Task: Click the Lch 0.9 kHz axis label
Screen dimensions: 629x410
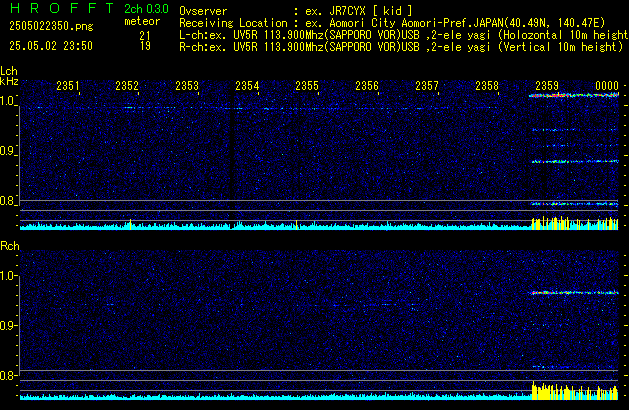Action: point(8,151)
